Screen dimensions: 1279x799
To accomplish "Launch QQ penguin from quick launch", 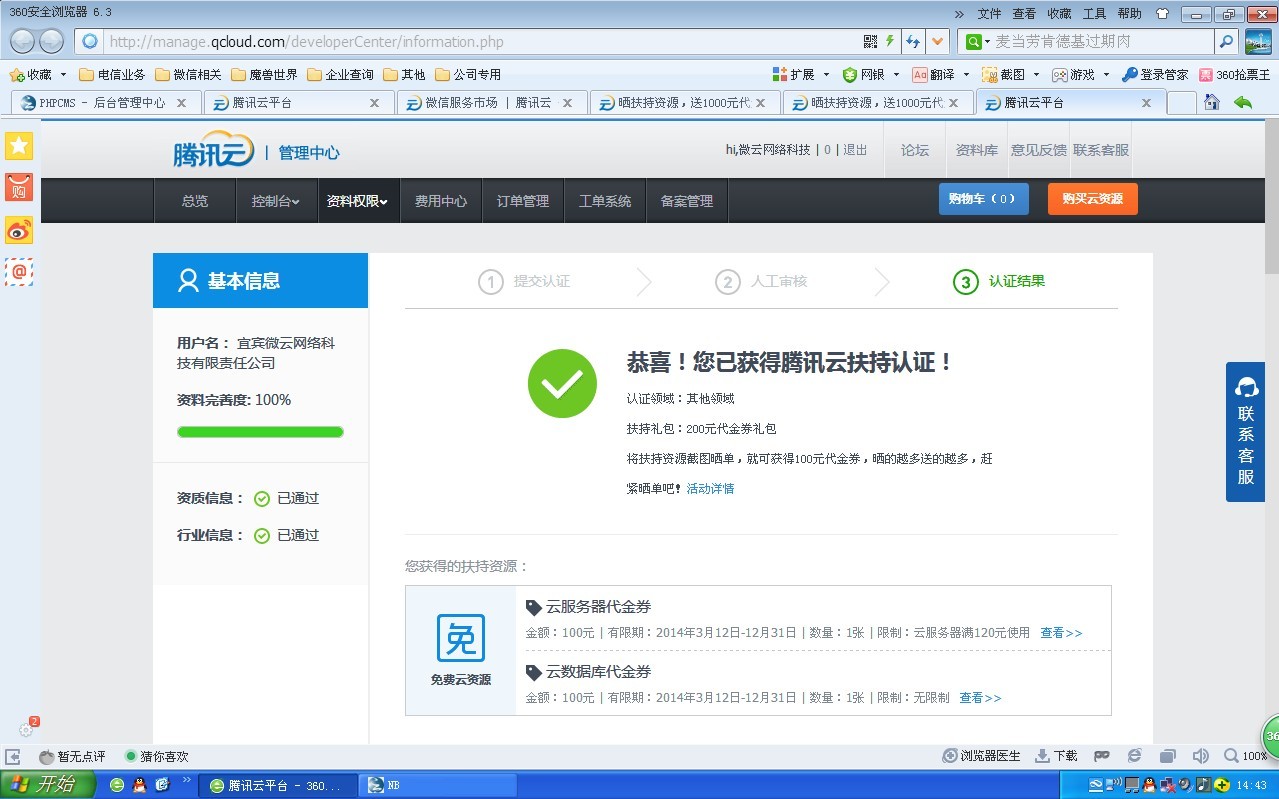I will 139,785.
